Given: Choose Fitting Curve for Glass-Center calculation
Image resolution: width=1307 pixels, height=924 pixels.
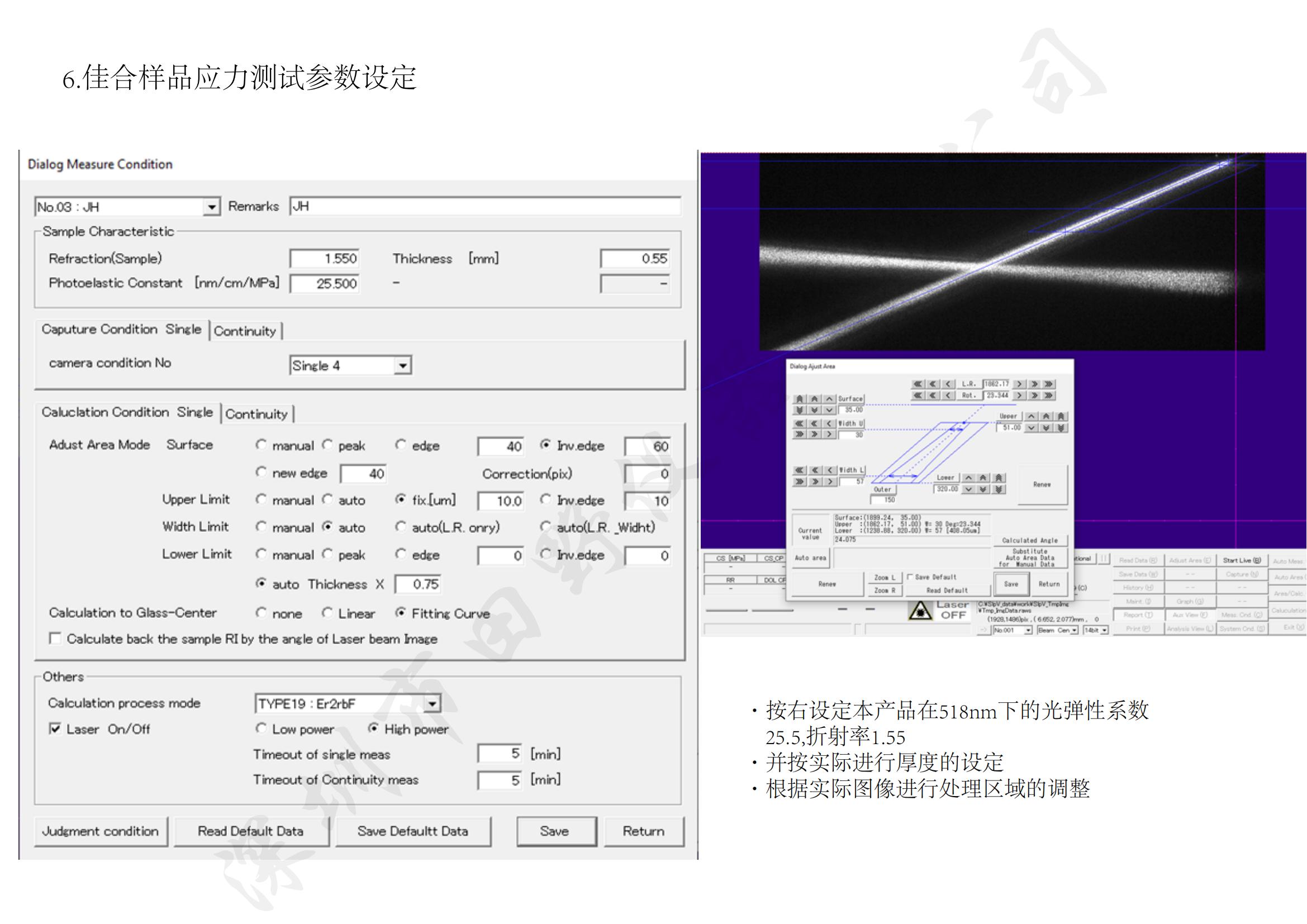Looking at the screenshot, I should [401, 613].
